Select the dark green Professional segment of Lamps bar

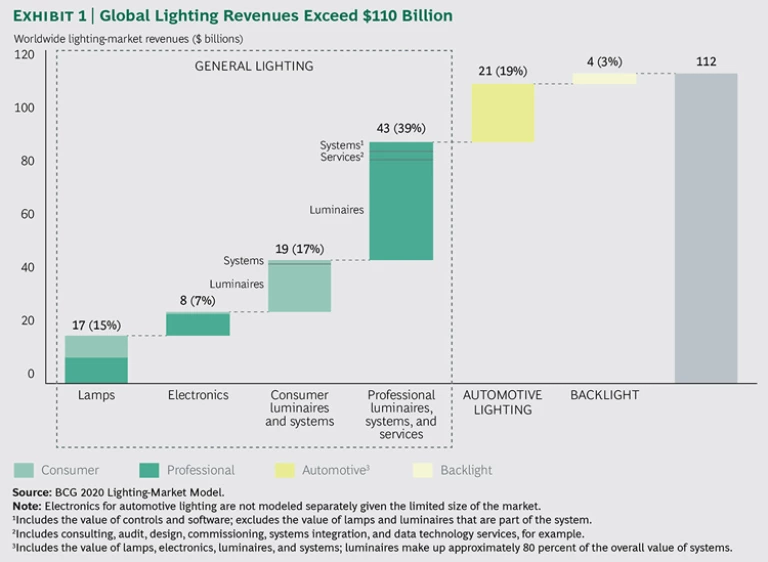click(96, 370)
